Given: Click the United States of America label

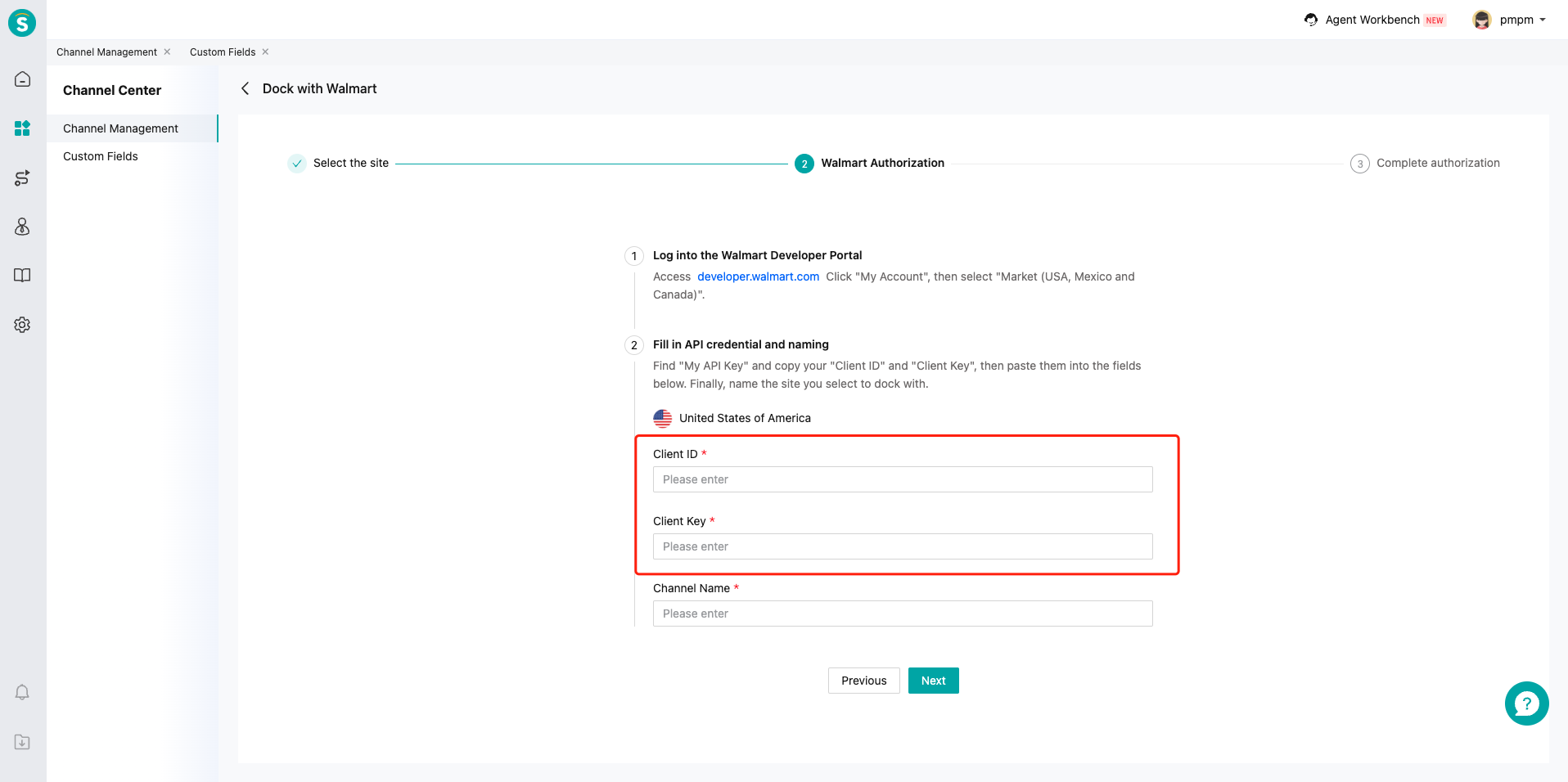Looking at the screenshot, I should (x=745, y=418).
